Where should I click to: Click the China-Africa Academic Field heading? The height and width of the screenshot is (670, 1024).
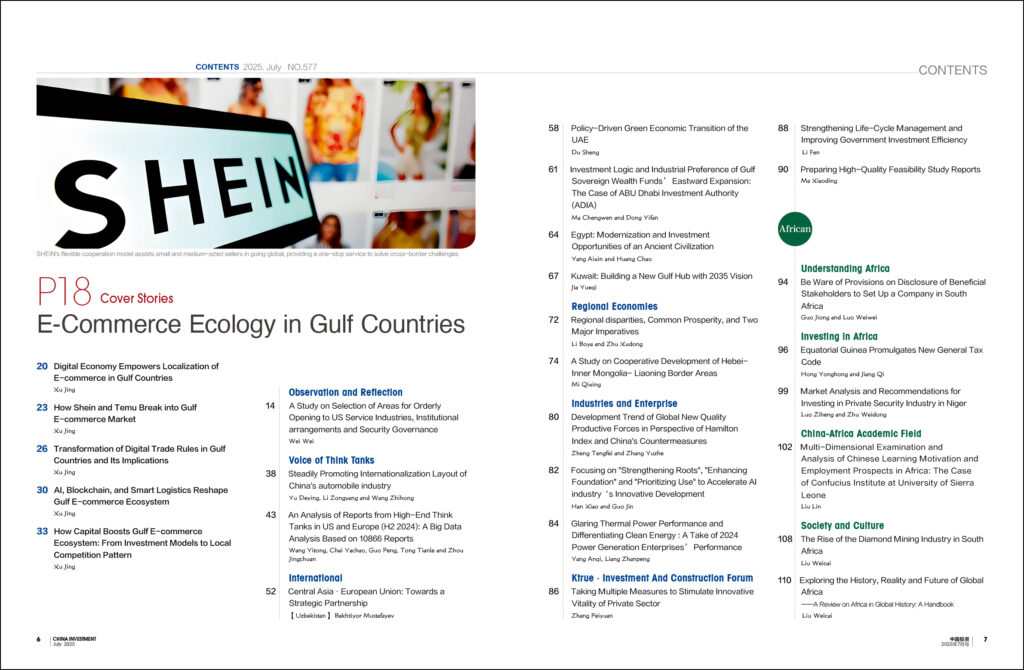[861, 434]
